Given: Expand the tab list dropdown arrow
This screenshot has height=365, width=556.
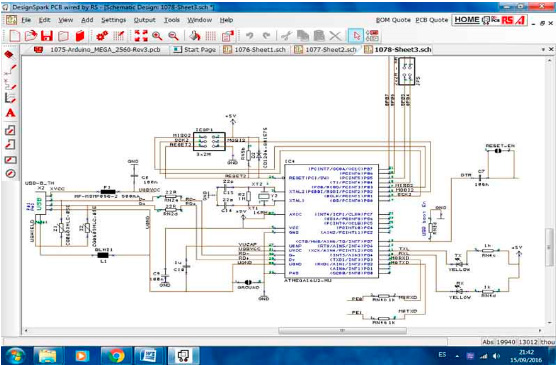Looking at the screenshot, I should [543, 50].
